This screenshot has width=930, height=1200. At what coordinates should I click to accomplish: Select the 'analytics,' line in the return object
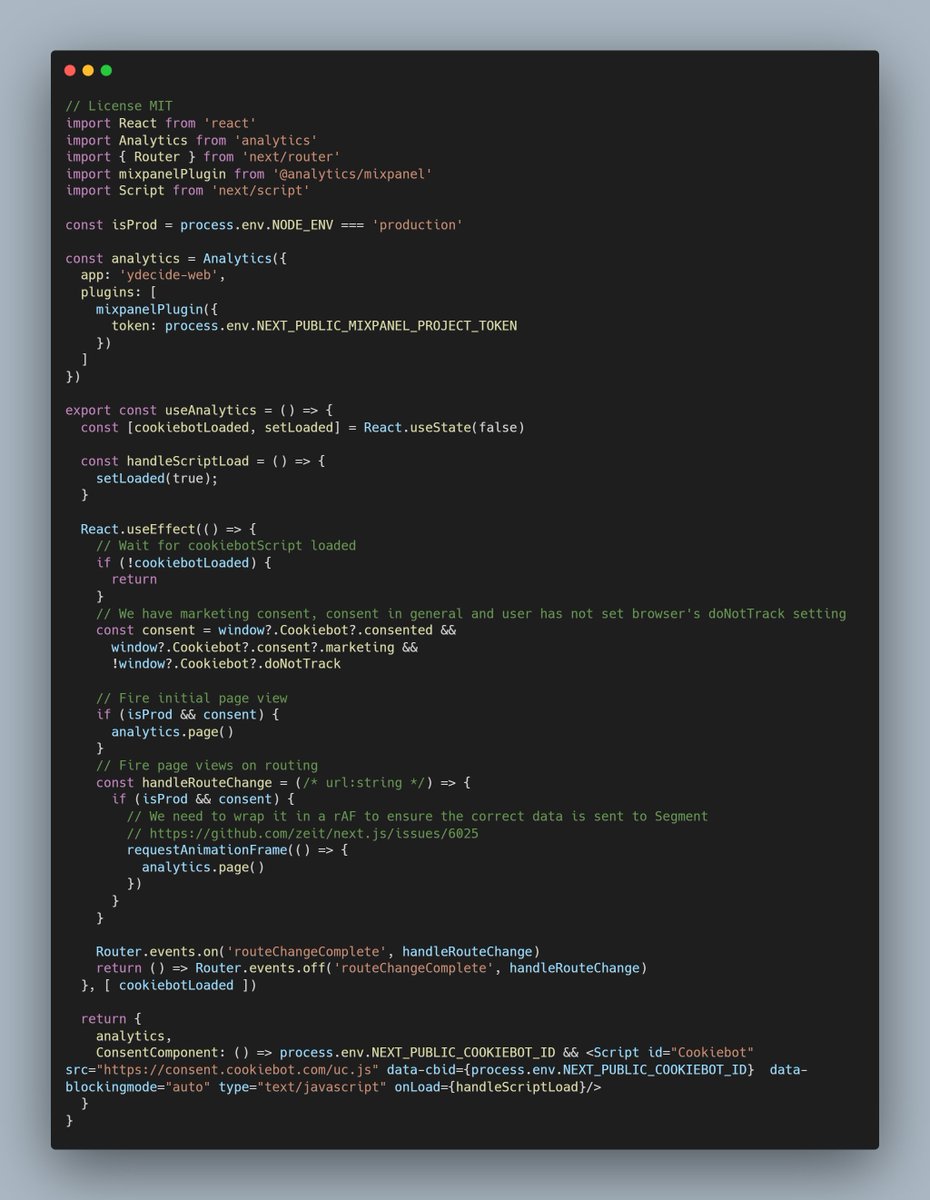click(x=134, y=1036)
